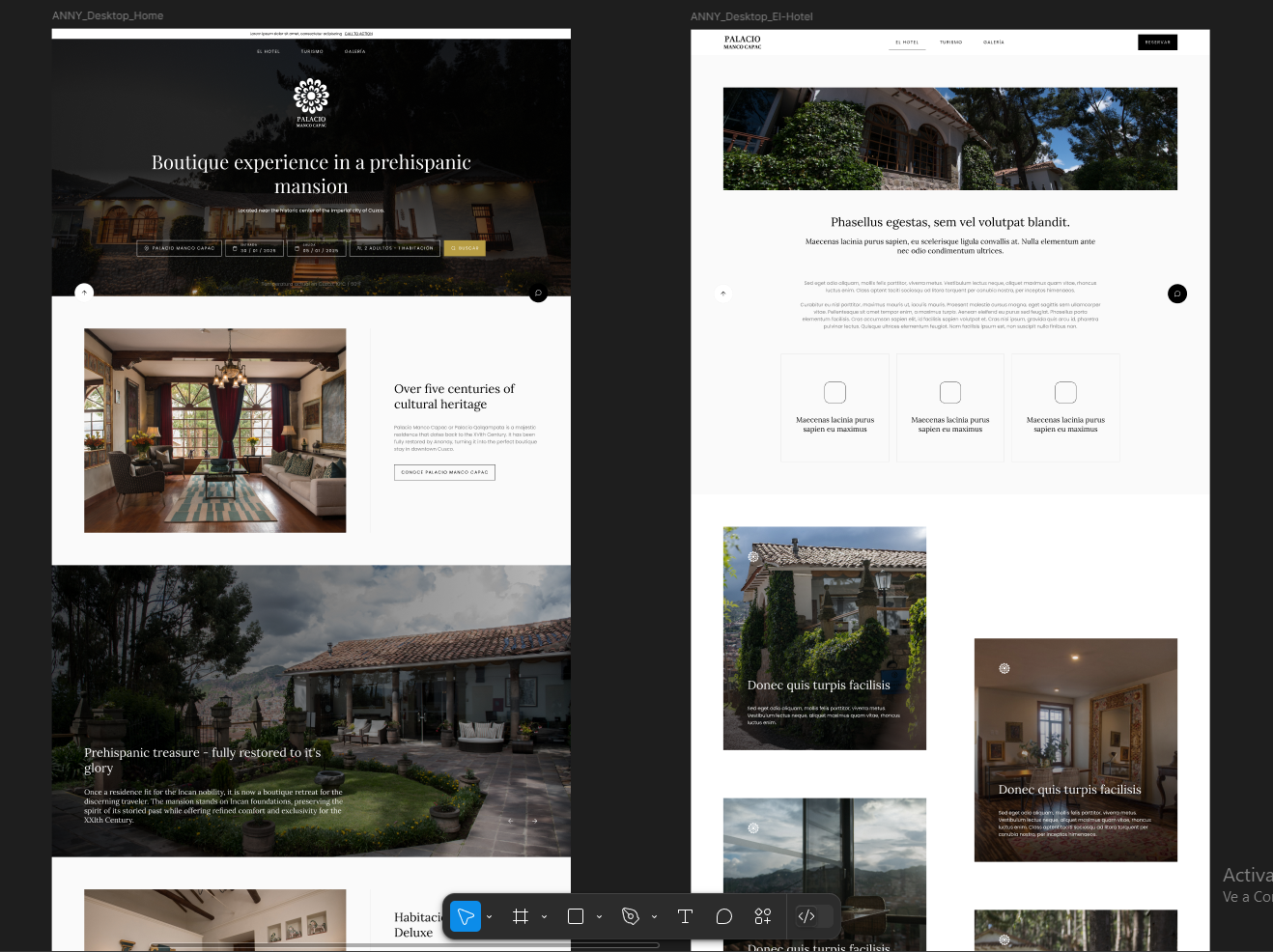Open the Pen tool dropdown arrow
Viewport: 1273px width, 952px height.
pyautogui.click(x=655, y=916)
